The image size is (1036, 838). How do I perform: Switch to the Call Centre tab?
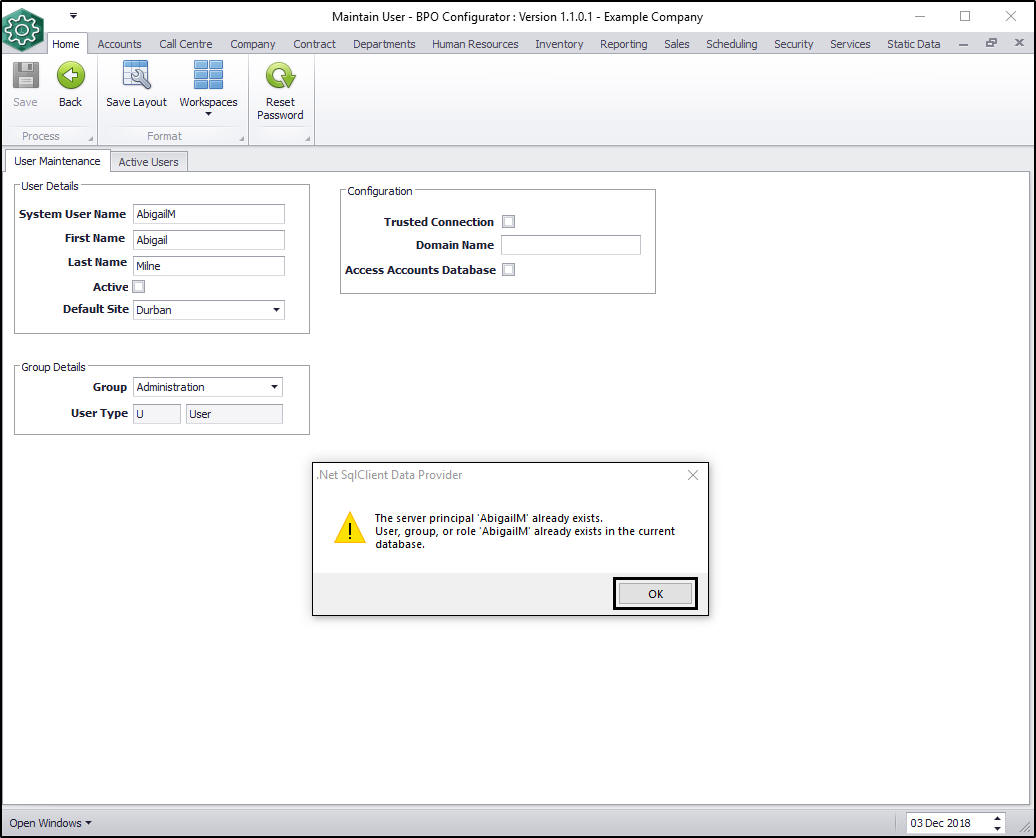(x=186, y=44)
